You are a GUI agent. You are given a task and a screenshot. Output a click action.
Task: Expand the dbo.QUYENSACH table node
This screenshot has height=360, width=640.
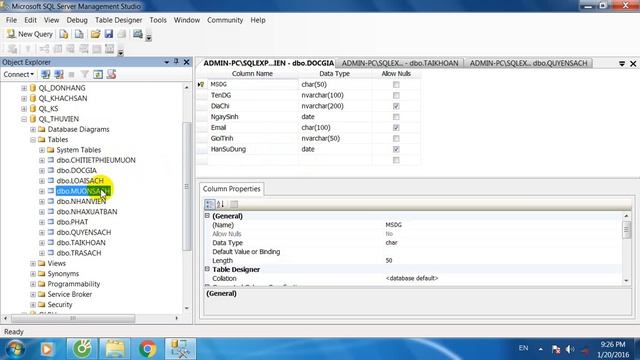pos(42,232)
